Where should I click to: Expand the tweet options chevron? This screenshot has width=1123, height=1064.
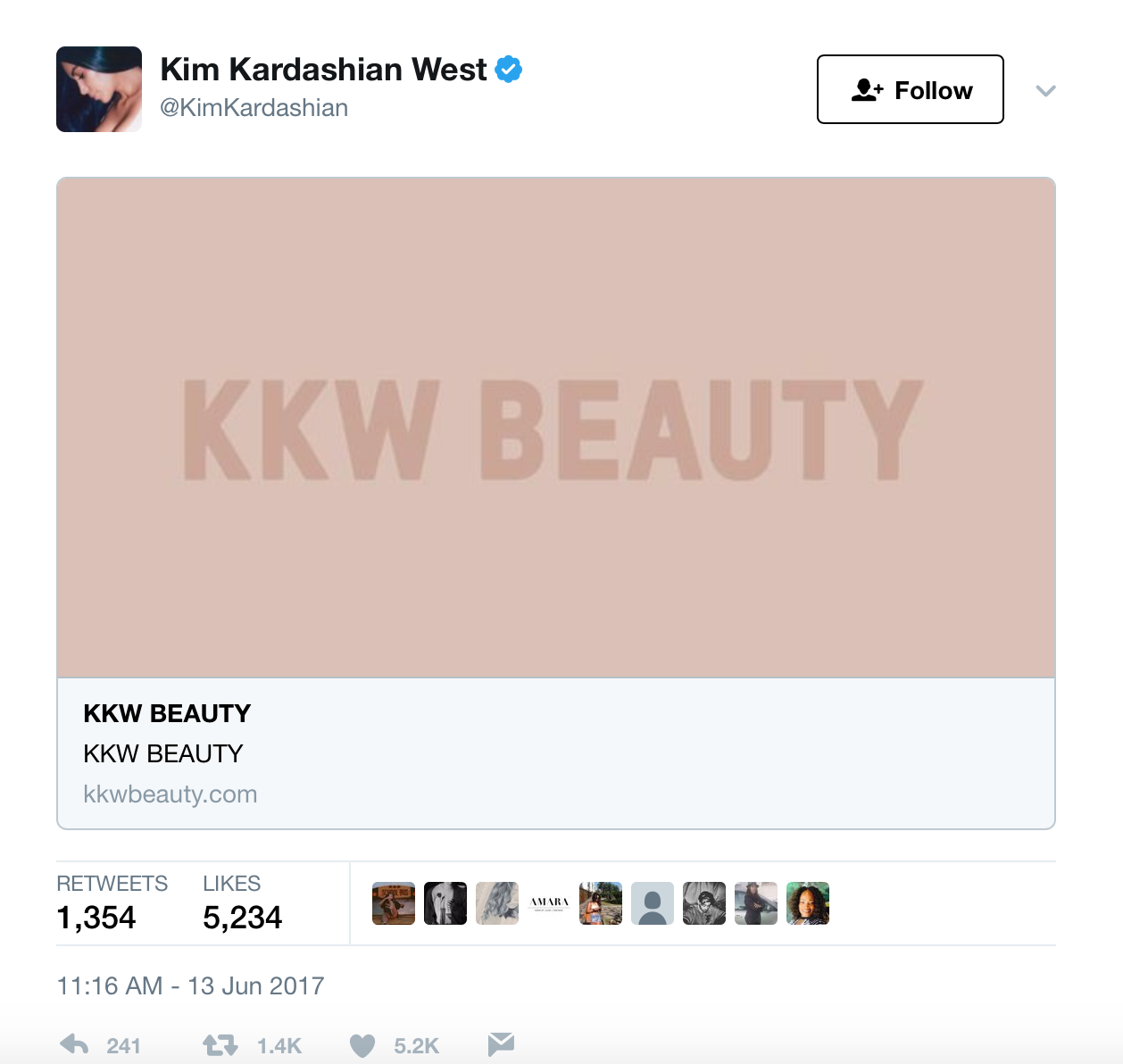[1045, 90]
